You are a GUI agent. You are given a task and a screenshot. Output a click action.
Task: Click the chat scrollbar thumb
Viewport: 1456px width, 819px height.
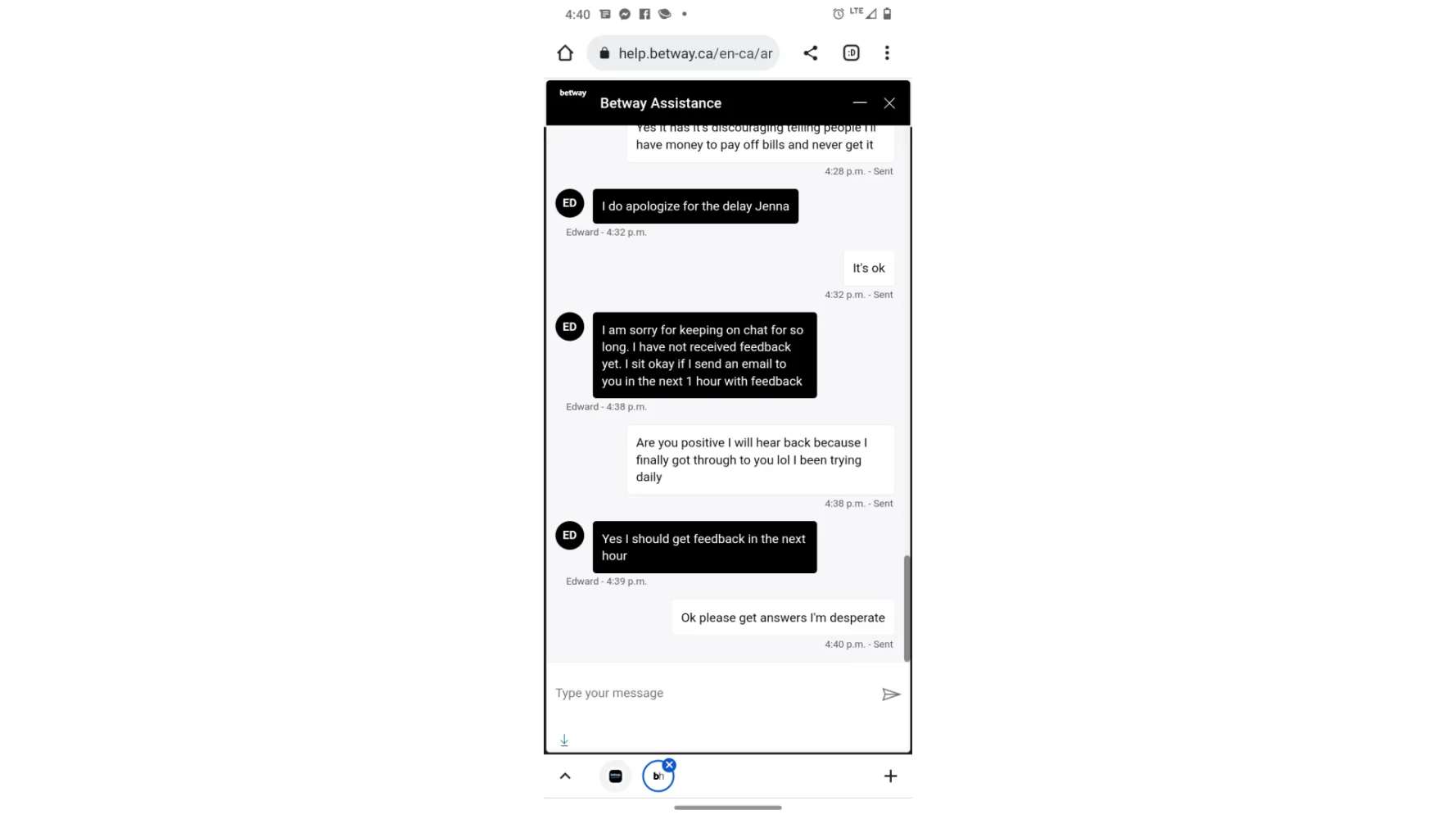pos(907,609)
